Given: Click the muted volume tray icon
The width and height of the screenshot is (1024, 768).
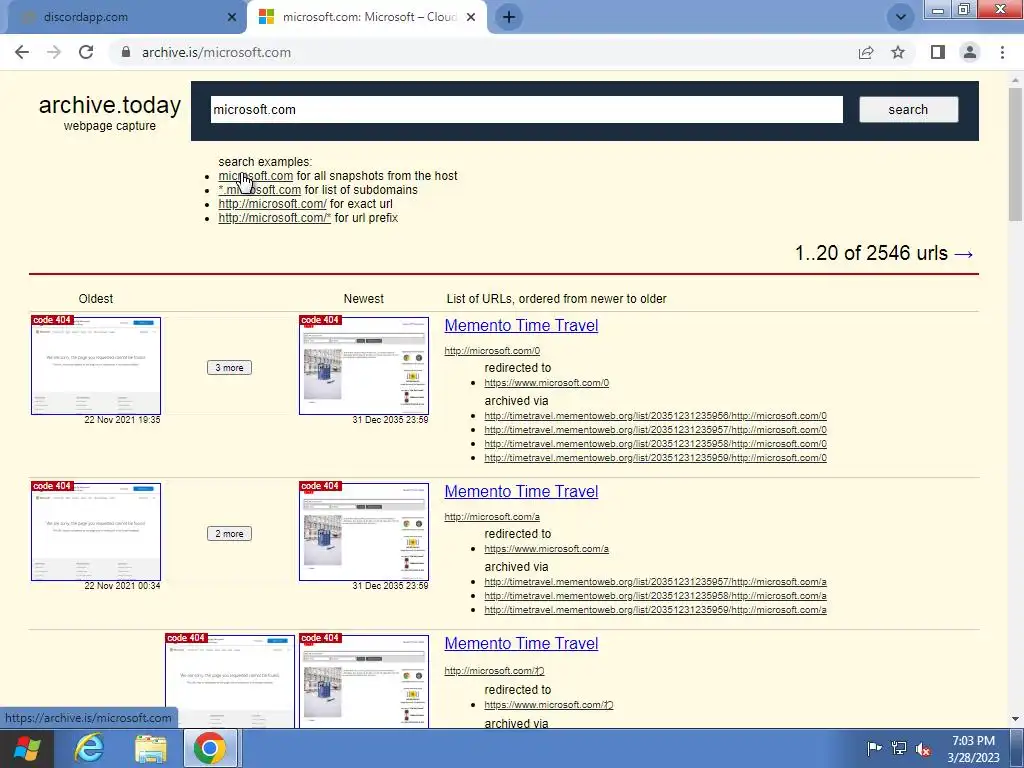Looking at the screenshot, I should (923, 749).
